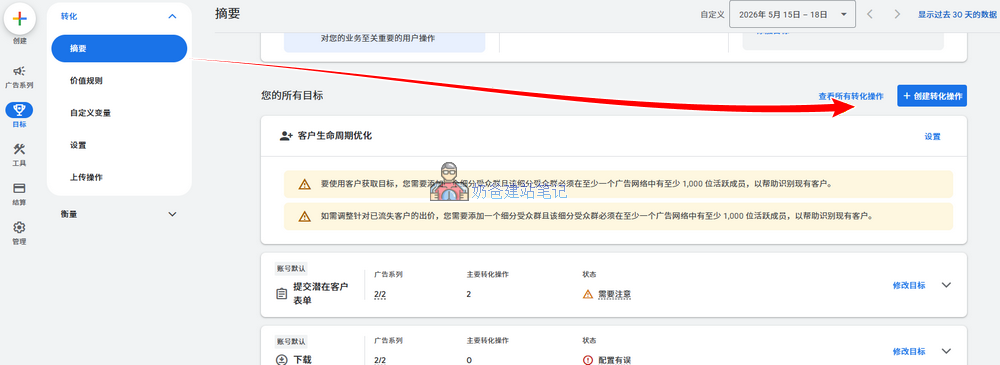The width and height of the screenshot is (1000, 365).
Task: Click 创建转化操作 button
Action: (x=932, y=96)
